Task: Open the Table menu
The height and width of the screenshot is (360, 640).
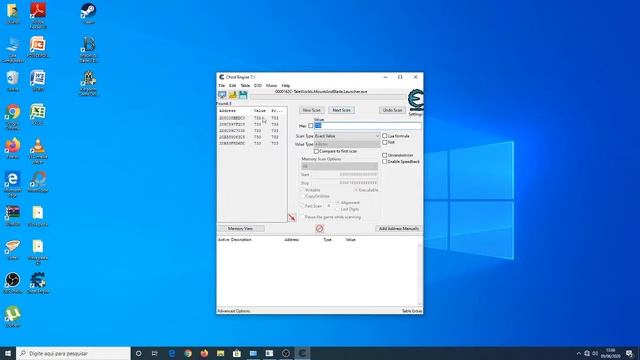Action: tap(245, 86)
